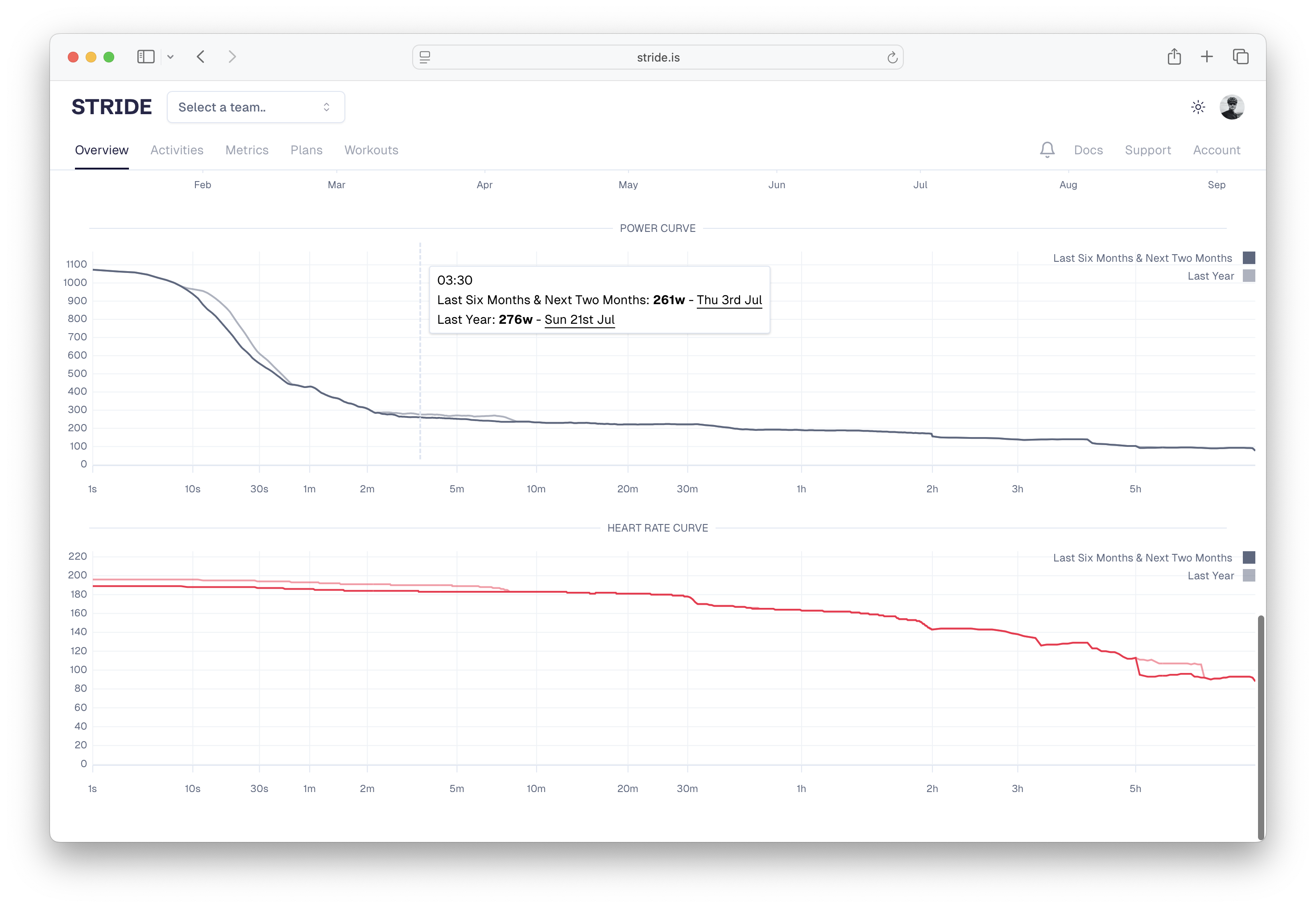The image size is (1316, 908).
Task: Toggle the browser sidebar
Action: click(146, 56)
